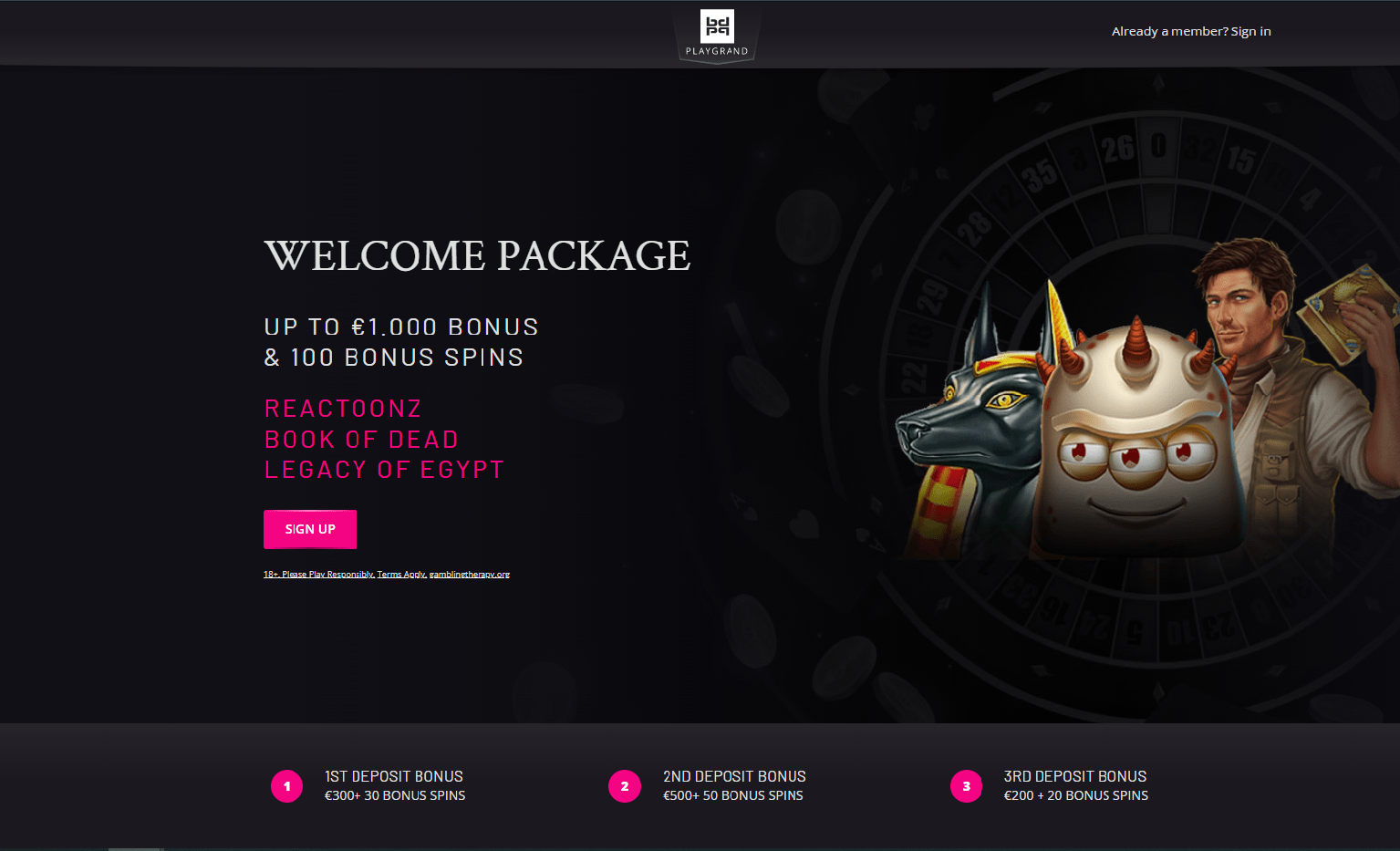This screenshot has height=851, width=1400.
Task: Click the pink SIGN UP button
Action: 310,529
